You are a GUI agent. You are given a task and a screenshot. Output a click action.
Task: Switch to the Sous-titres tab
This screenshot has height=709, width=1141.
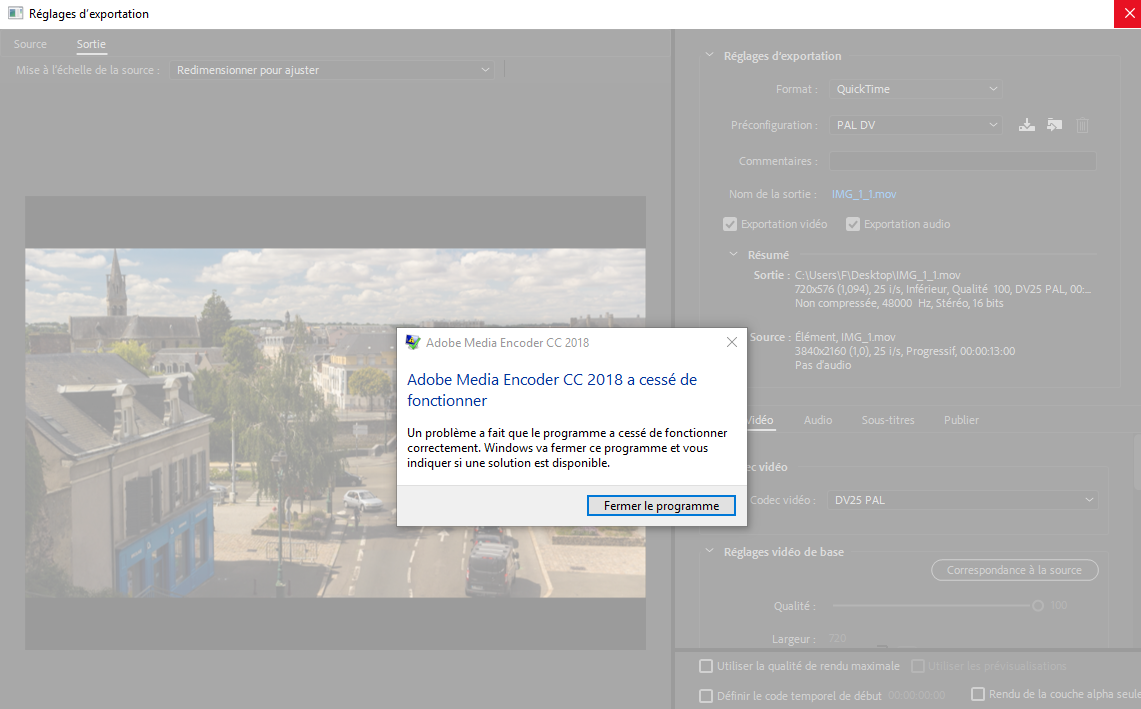(888, 420)
